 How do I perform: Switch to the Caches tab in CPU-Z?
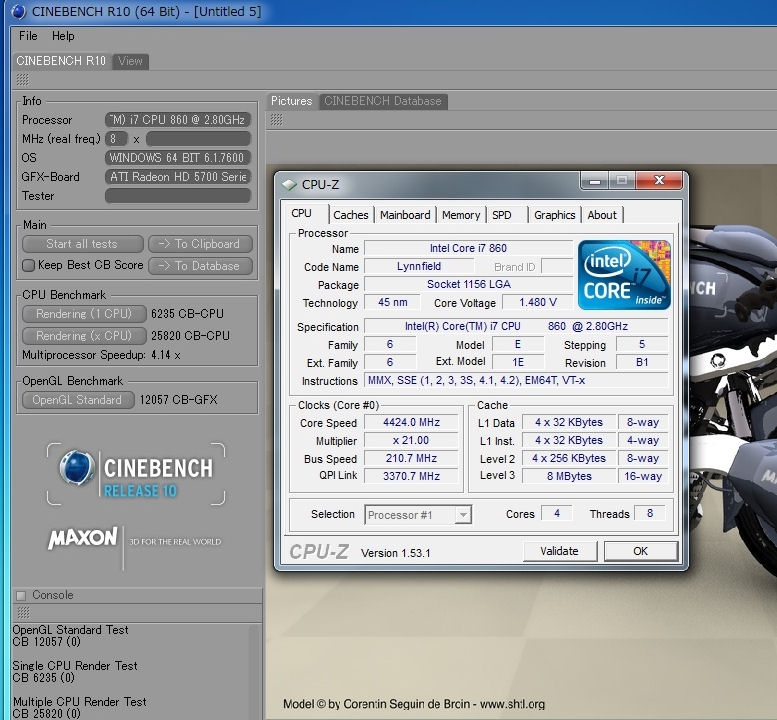point(351,215)
